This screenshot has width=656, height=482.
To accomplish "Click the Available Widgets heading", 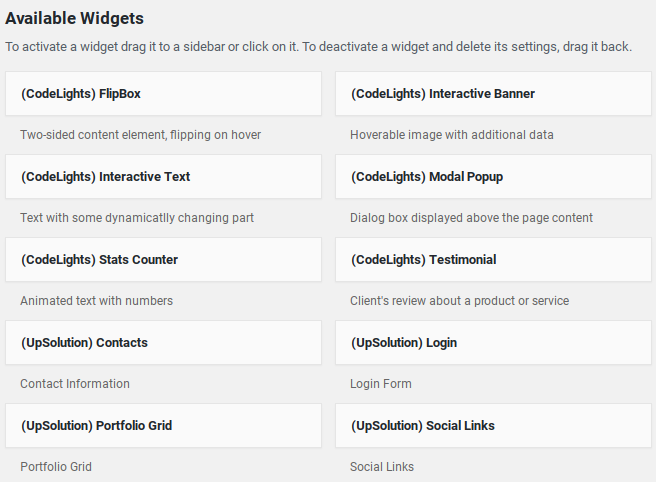I will tap(74, 18).
